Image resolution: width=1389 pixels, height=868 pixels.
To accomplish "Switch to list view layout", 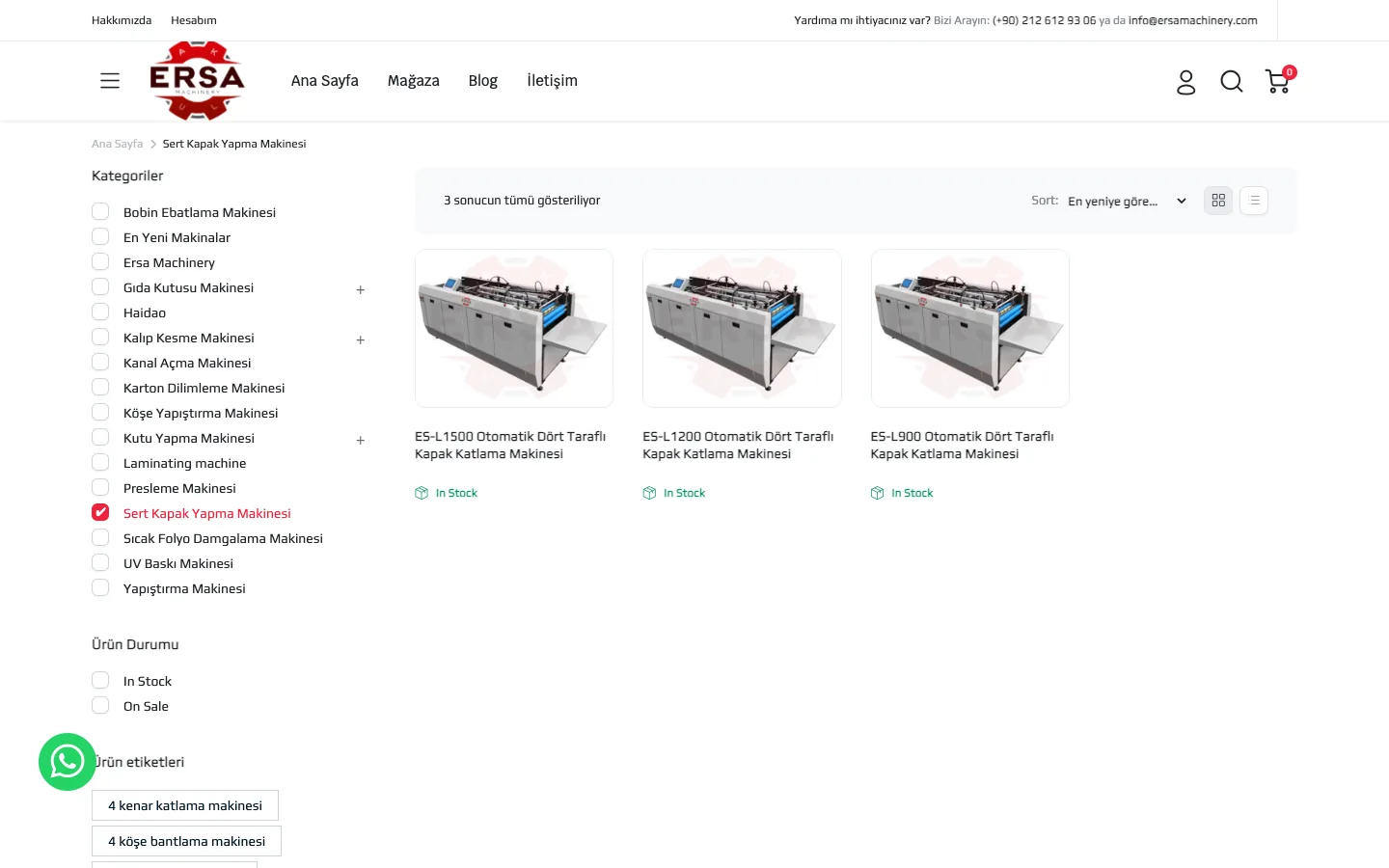I will [1254, 201].
